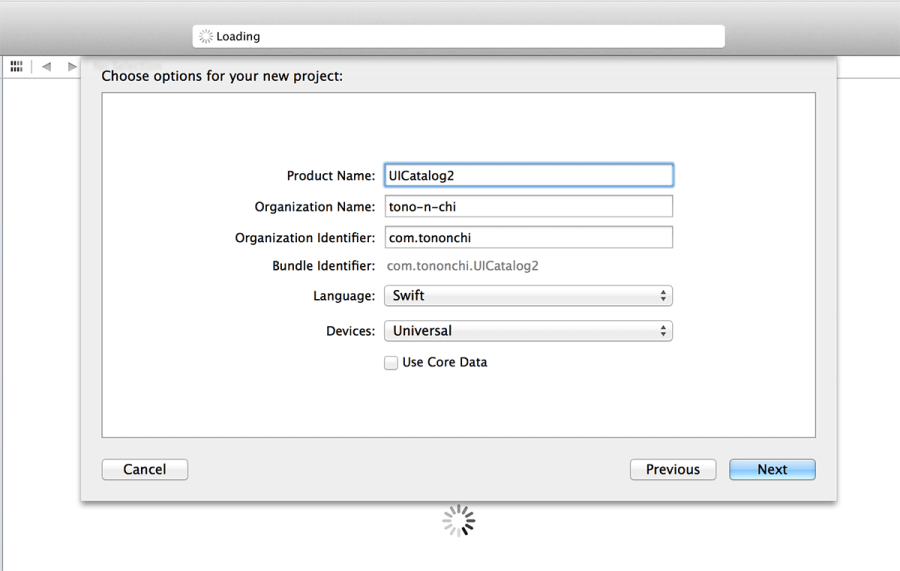The width and height of the screenshot is (900, 571).
Task: Focus the Product Name text field
Action: (x=528, y=175)
